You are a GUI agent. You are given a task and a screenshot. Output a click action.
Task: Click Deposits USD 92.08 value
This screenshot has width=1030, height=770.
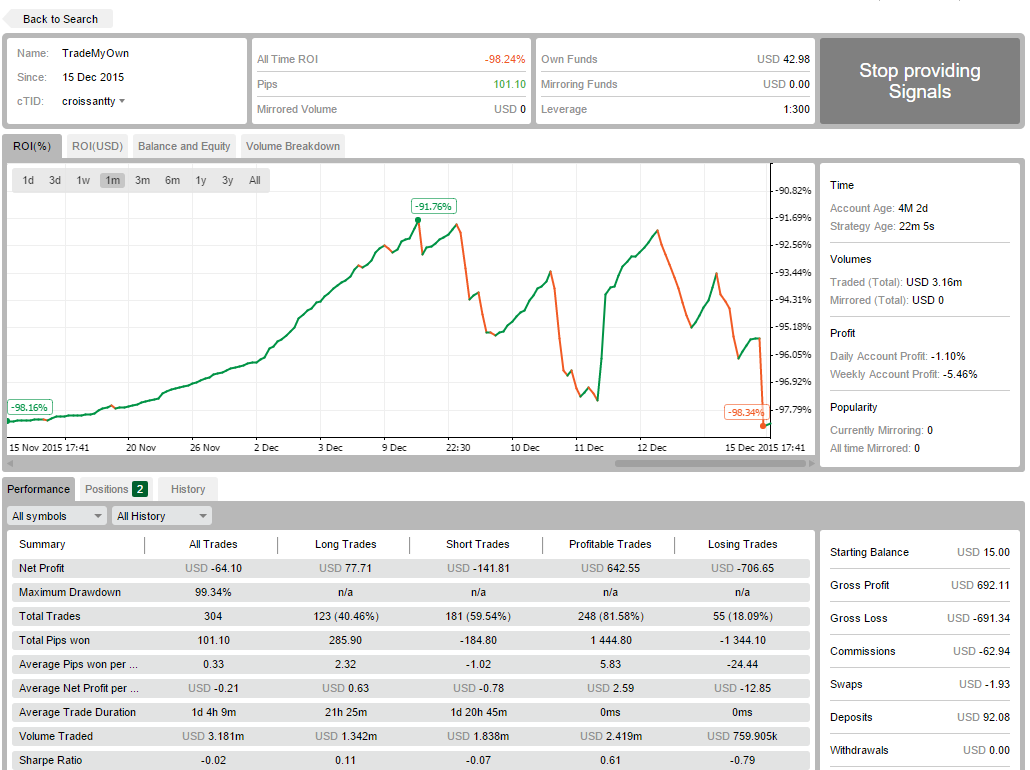[x=983, y=717]
